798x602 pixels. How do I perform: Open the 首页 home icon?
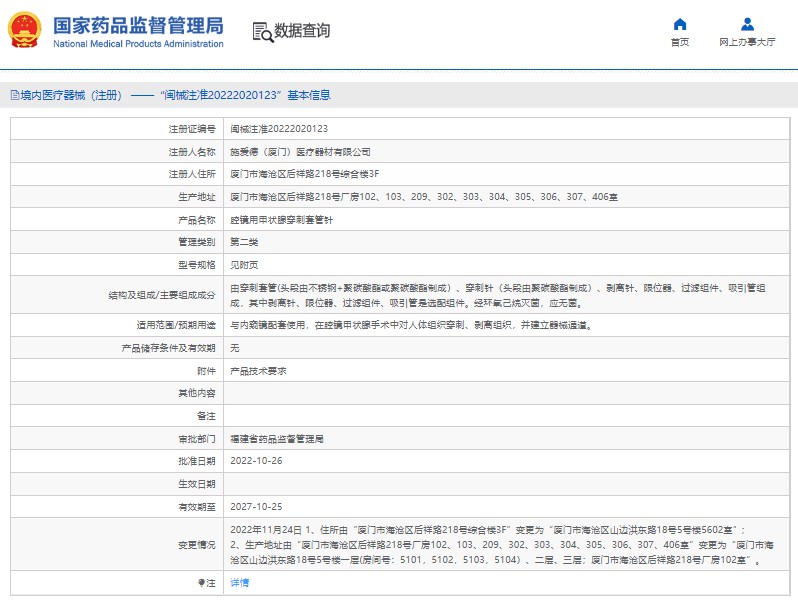[680, 24]
